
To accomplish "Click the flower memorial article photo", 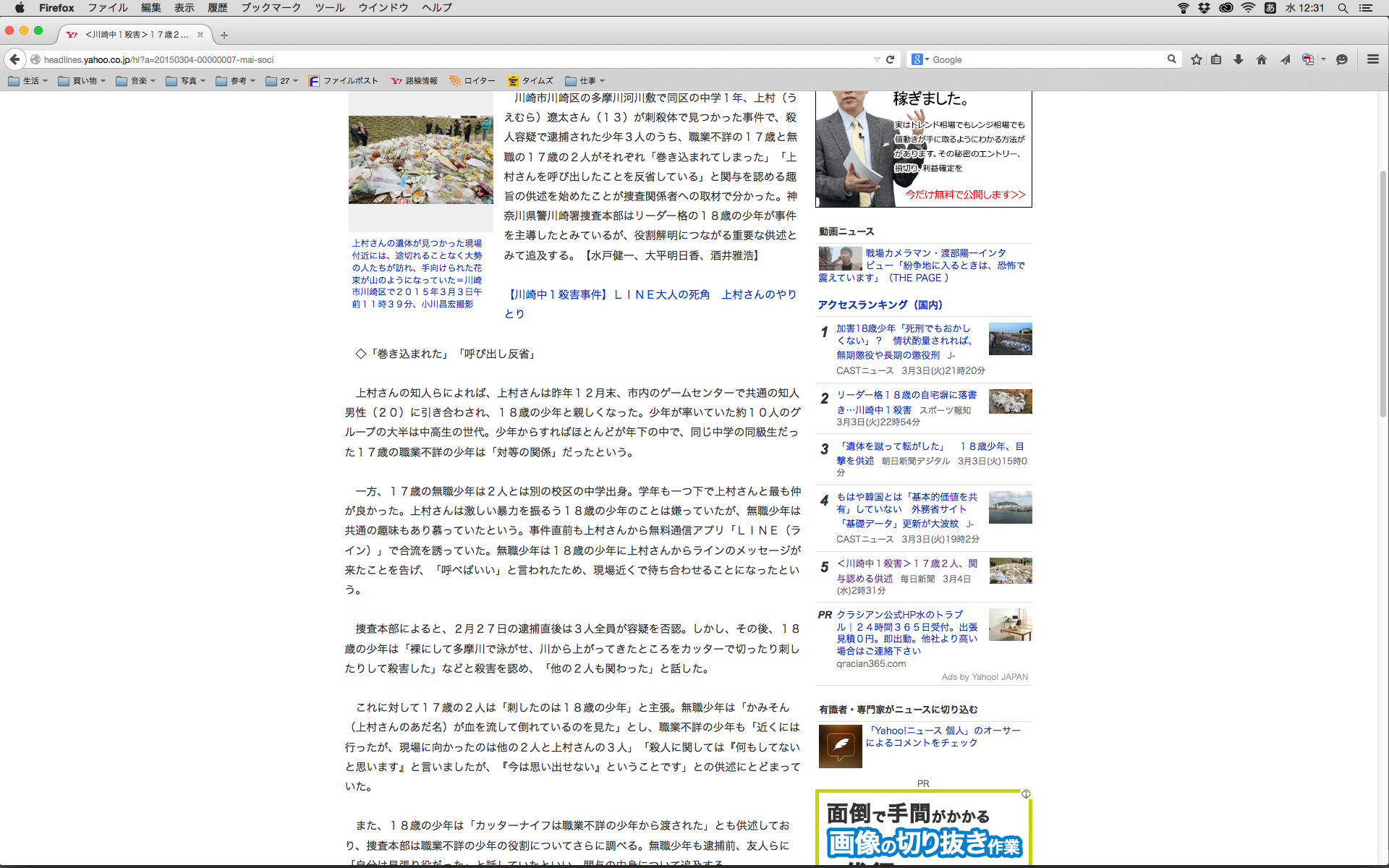I will [421, 160].
